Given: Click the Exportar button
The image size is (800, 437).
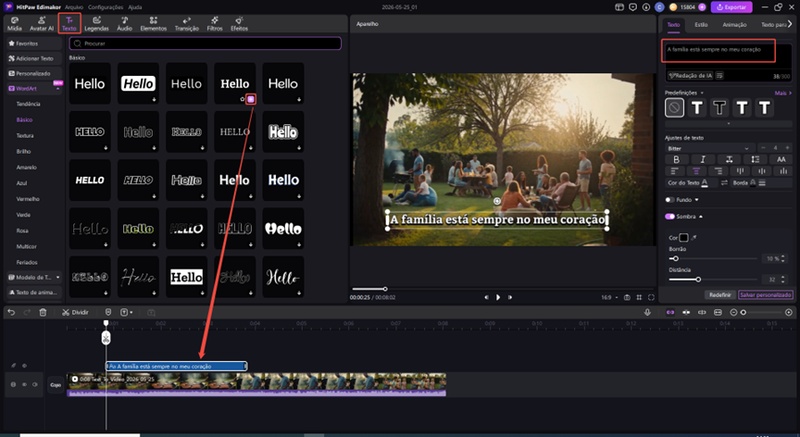Looking at the screenshot, I should pos(732,7).
